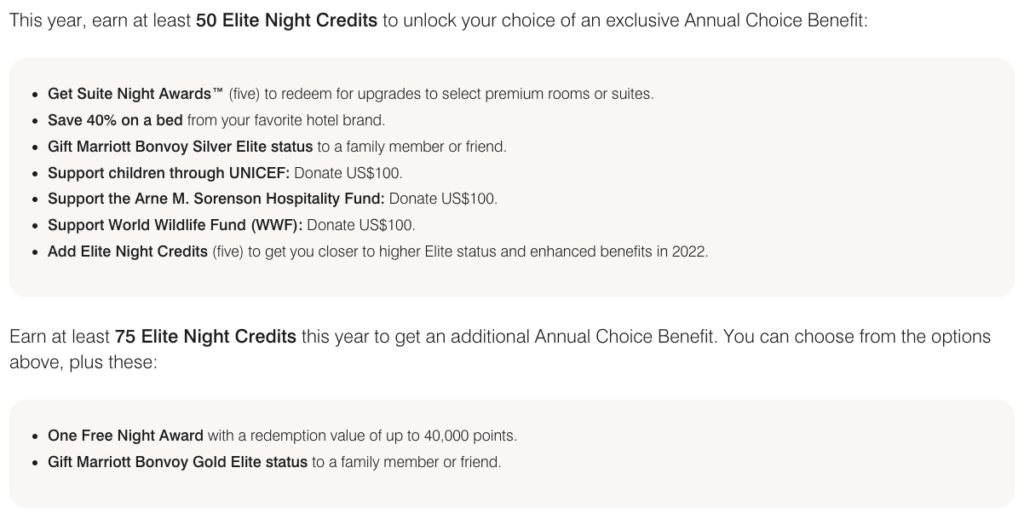Click 'Support World Wildlife Fund (WWF)' item
Screen dimensions: 1024x514
point(231,225)
